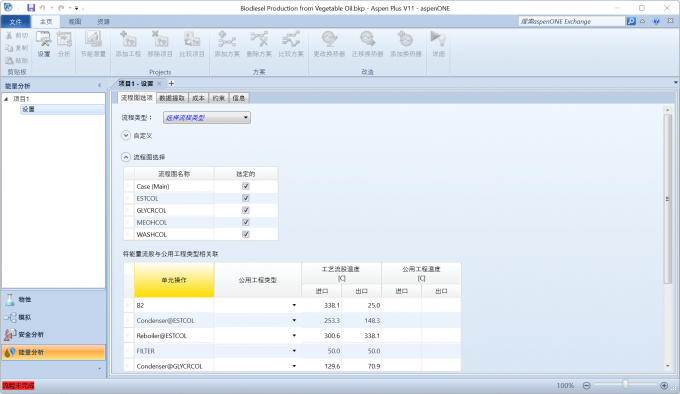Collapse the 能量分析 navigation pane chevron

[x=100, y=86]
